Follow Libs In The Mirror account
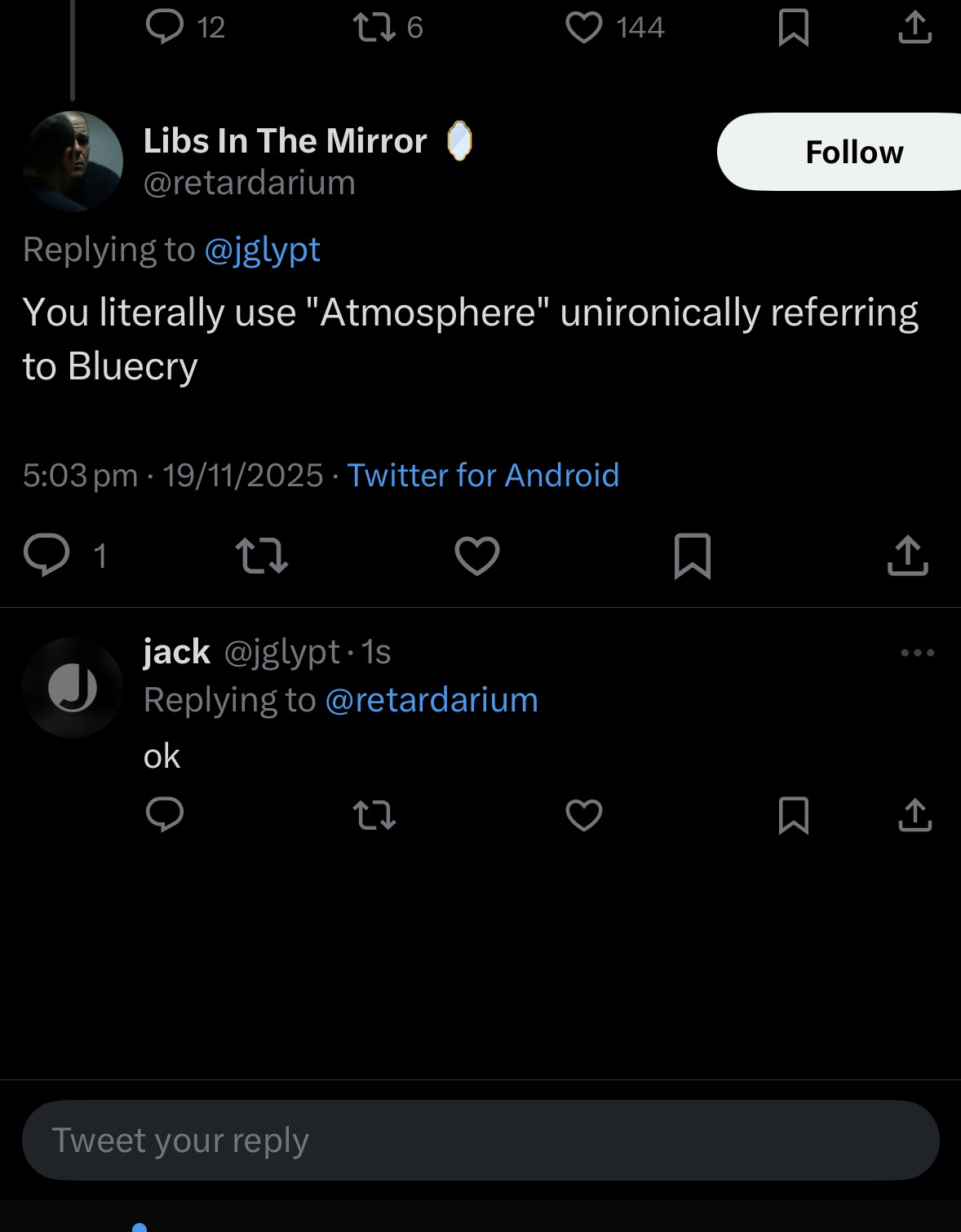 pos(852,153)
